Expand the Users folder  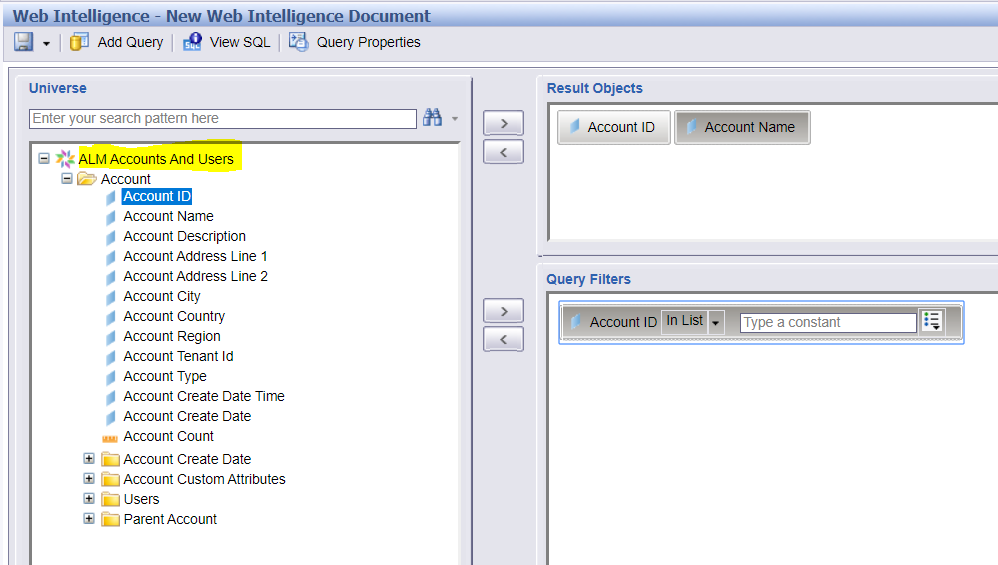(89, 499)
